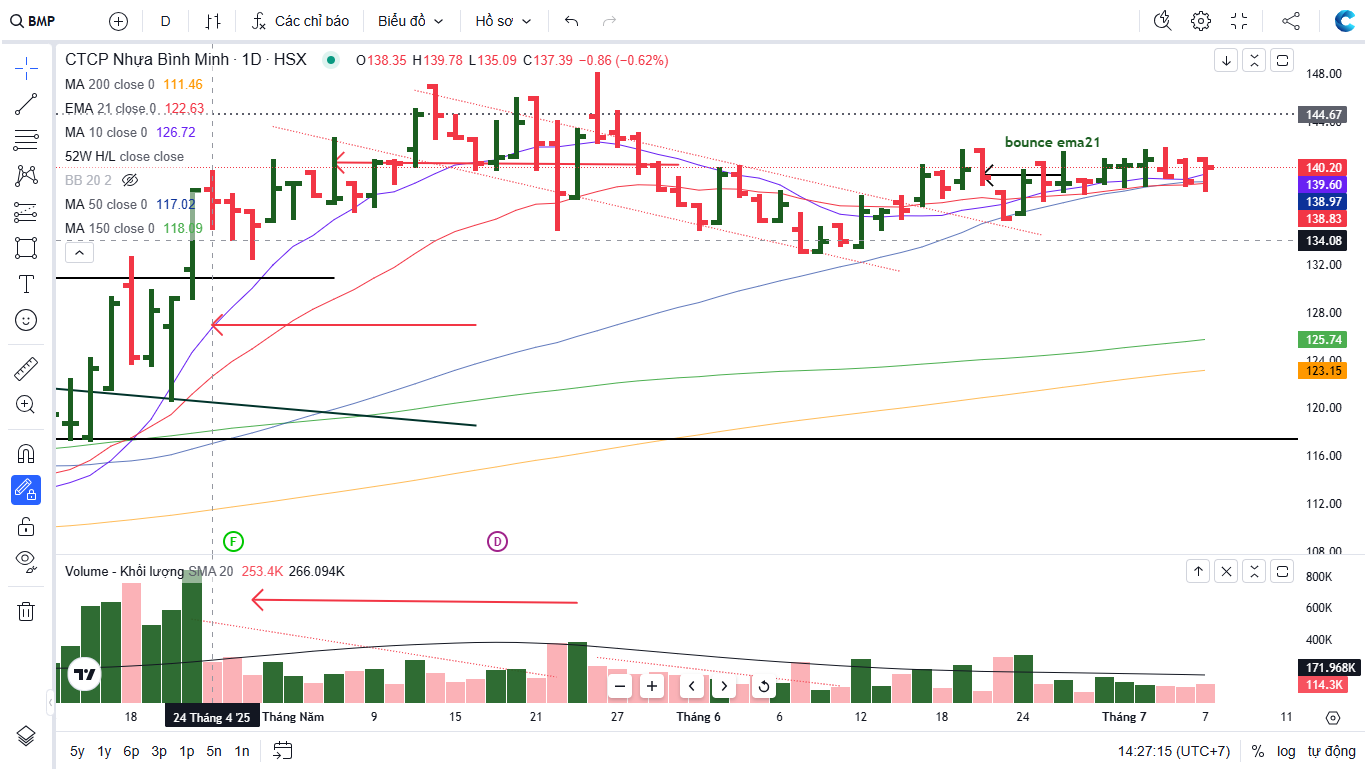Screen dimensions: 1367x771
Task: Open chart settings gear in top toolbar
Action: tap(1201, 21)
